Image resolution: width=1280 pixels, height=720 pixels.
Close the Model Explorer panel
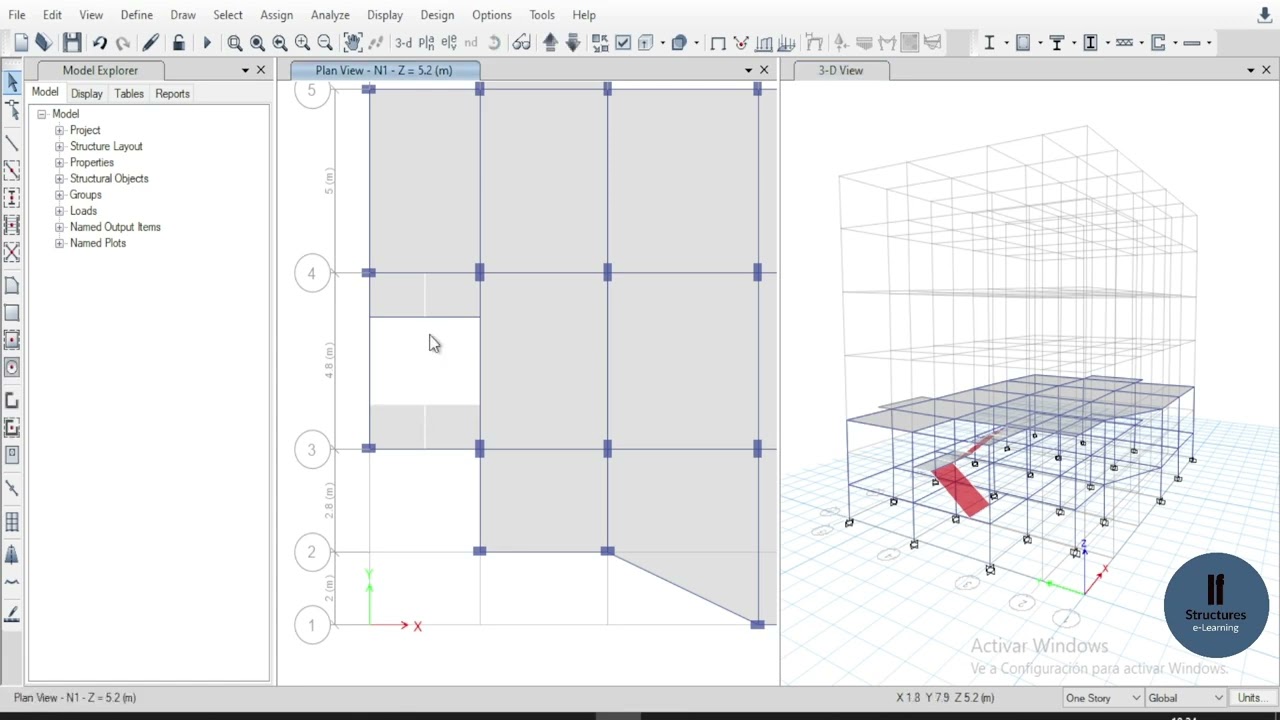point(261,70)
